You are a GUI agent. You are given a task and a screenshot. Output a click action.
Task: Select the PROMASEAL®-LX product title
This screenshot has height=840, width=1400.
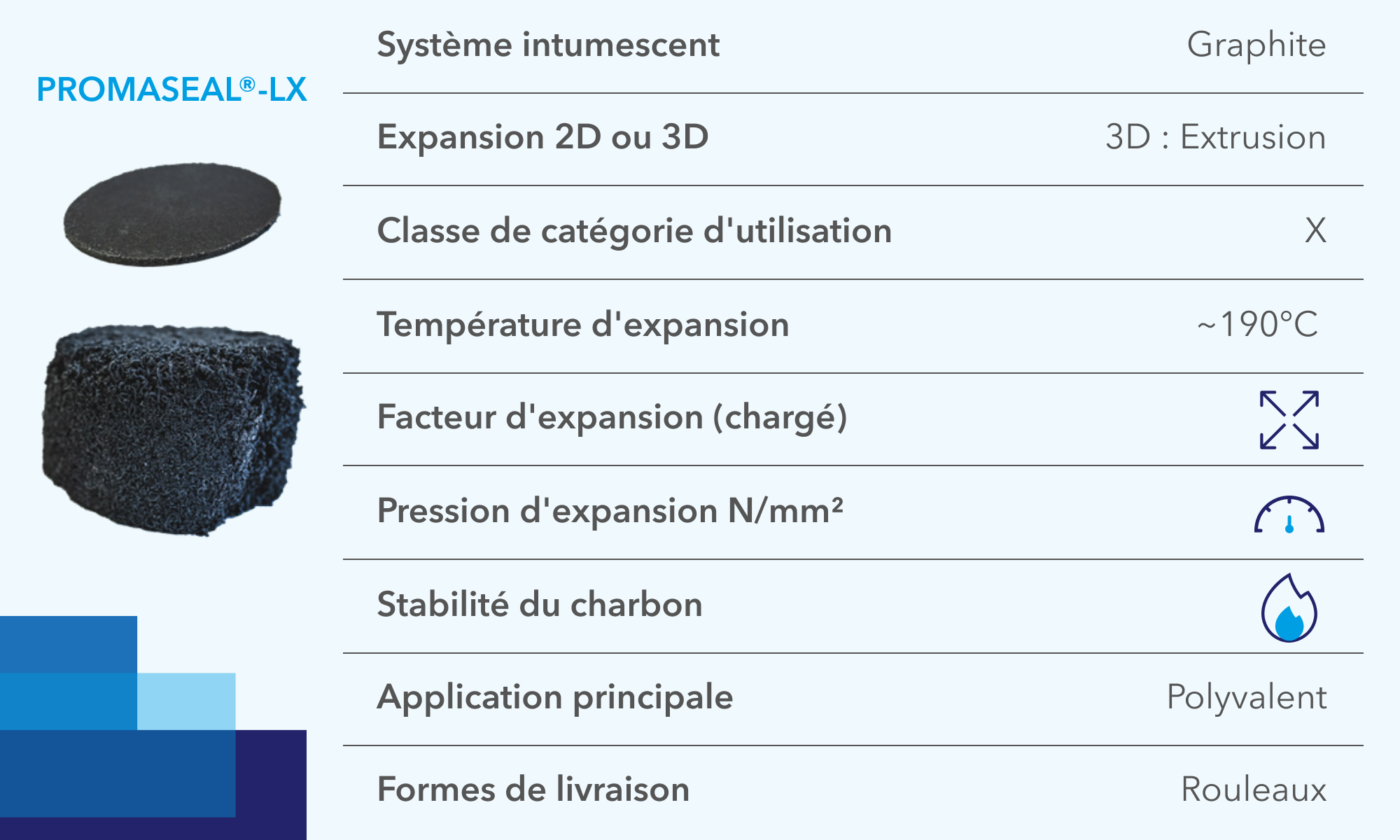(171, 90)
